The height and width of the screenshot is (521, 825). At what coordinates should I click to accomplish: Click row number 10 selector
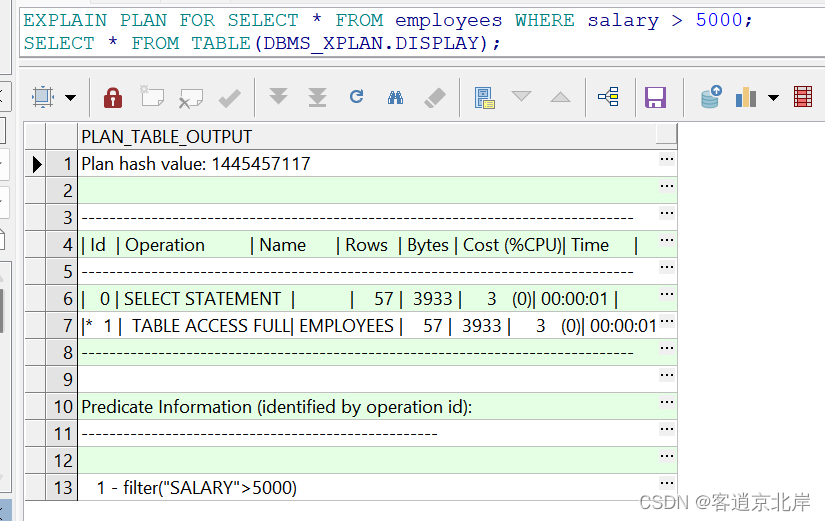point(62,407)
